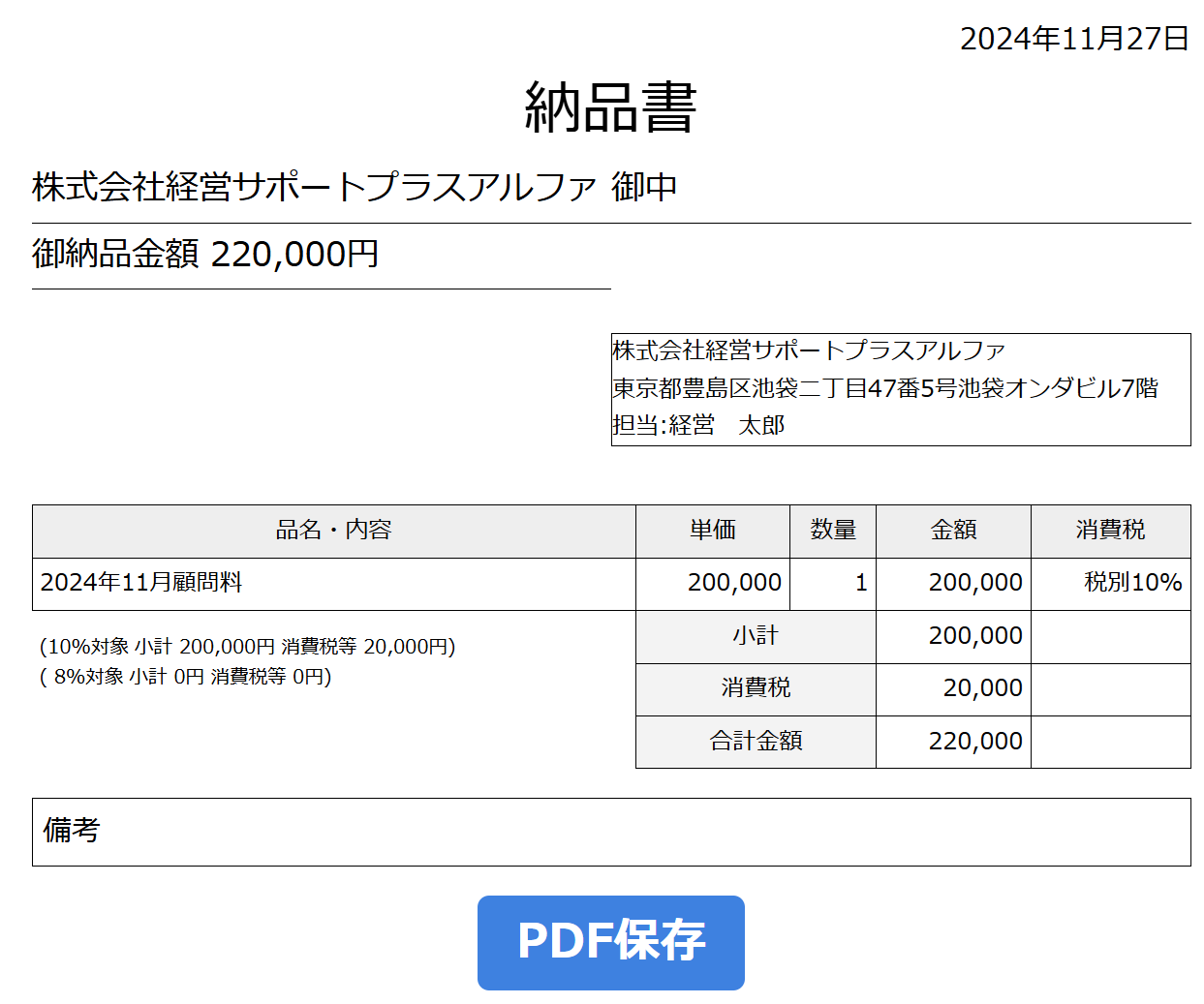Click the 10%対象 小計 summary note
The height and width of the screenshot is (1004, 1204).
(248, 646)
